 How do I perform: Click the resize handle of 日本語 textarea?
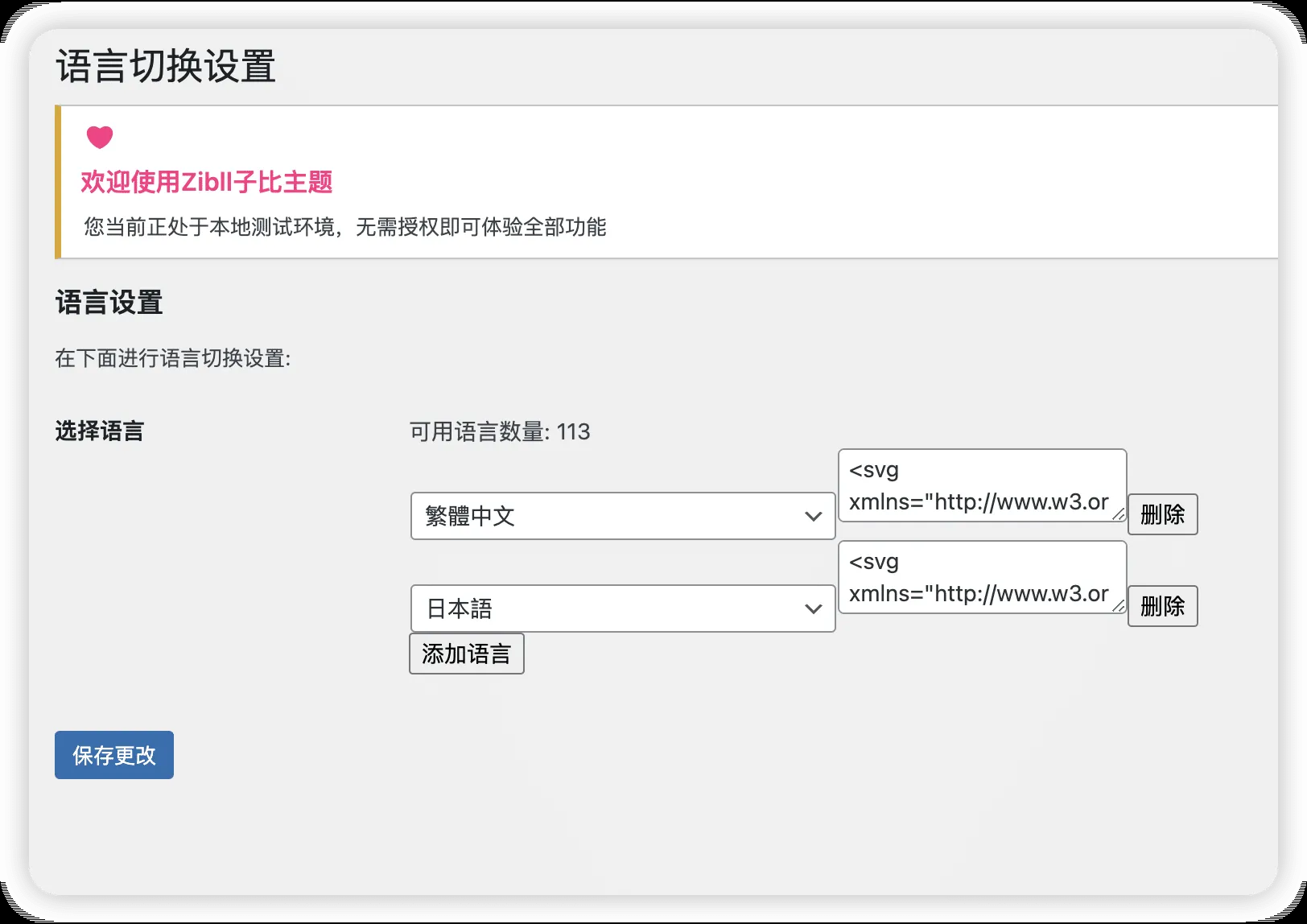click(1119, 606)
